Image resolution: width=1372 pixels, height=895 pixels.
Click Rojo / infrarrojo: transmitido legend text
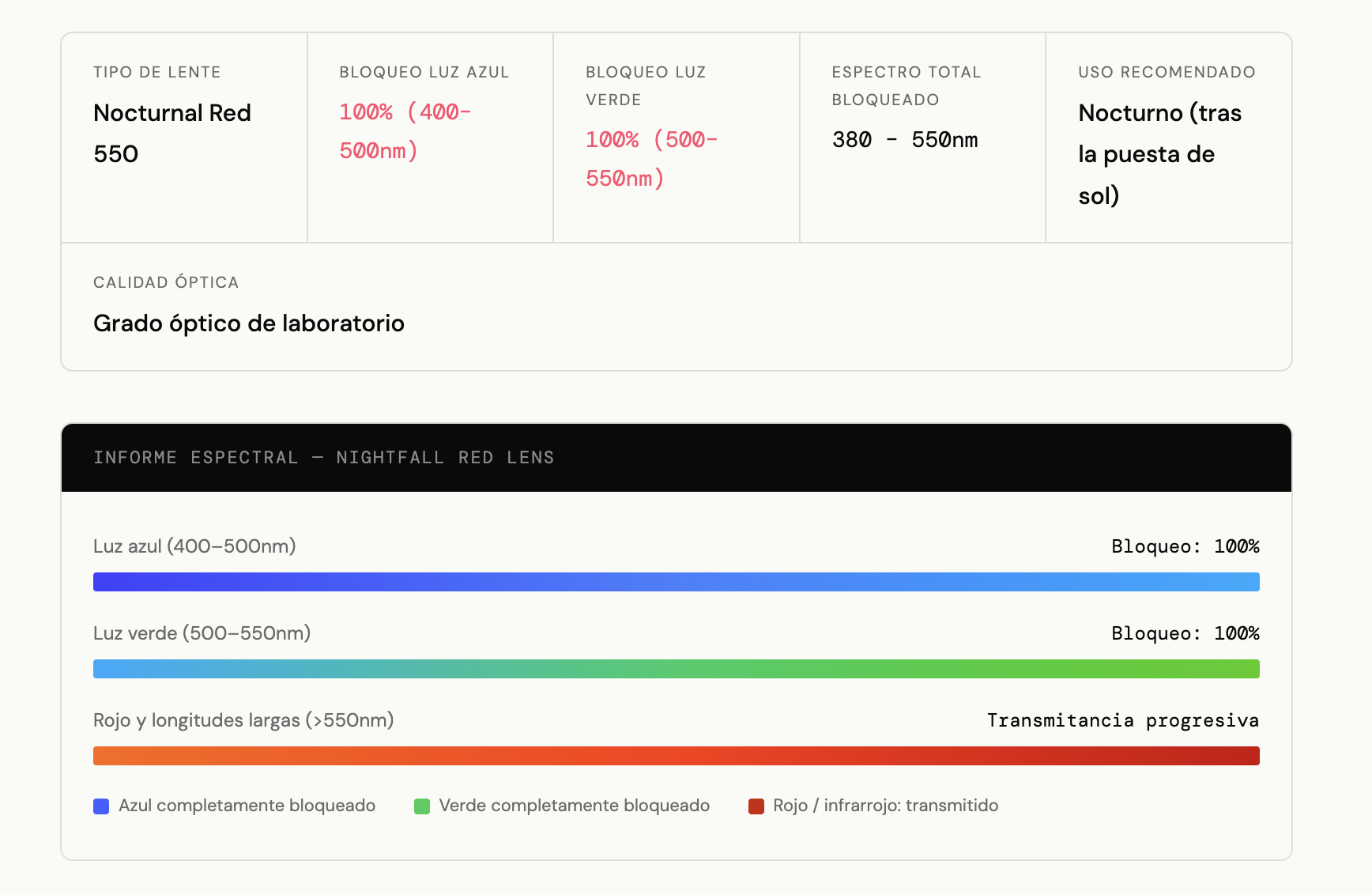click(x=886, y=806)
